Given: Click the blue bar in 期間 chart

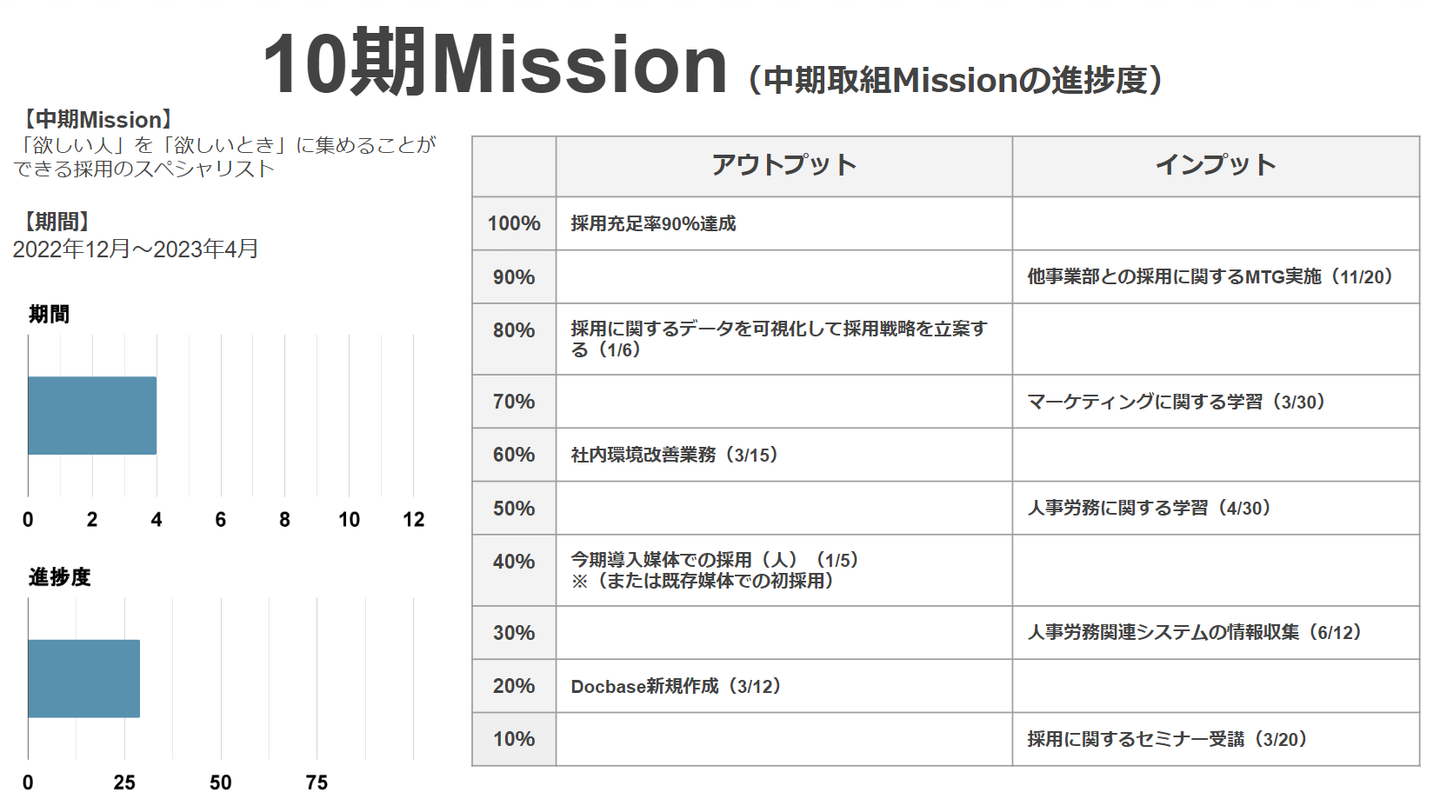Looking at the screenshot, I should [92, 415].
